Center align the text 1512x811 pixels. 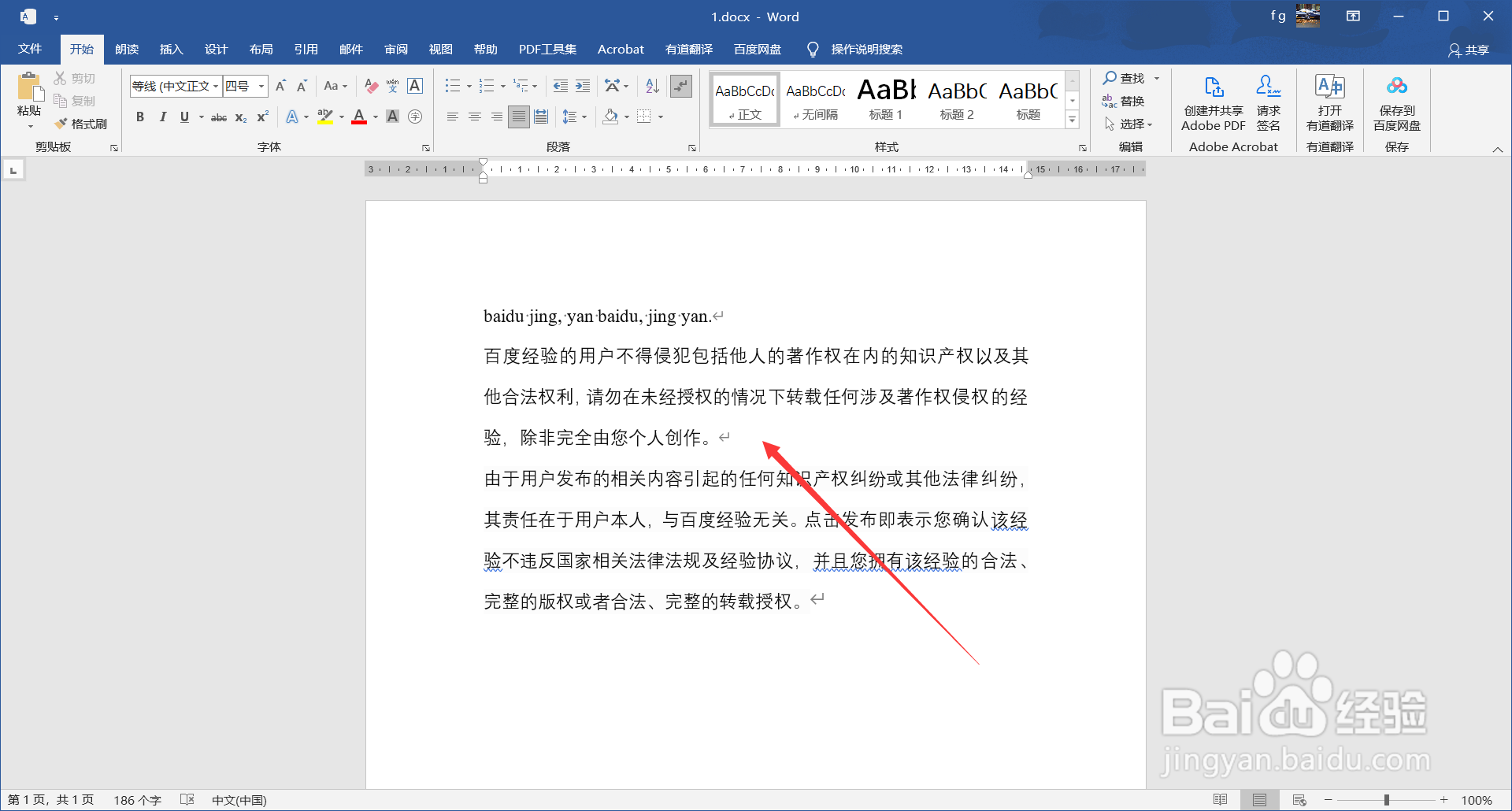click(x=475, y=117)
